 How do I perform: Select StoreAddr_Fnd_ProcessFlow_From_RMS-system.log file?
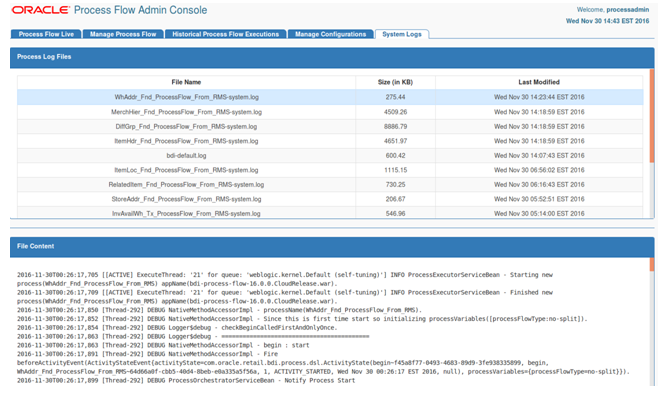pyautogui.click(x=186, y=199)
